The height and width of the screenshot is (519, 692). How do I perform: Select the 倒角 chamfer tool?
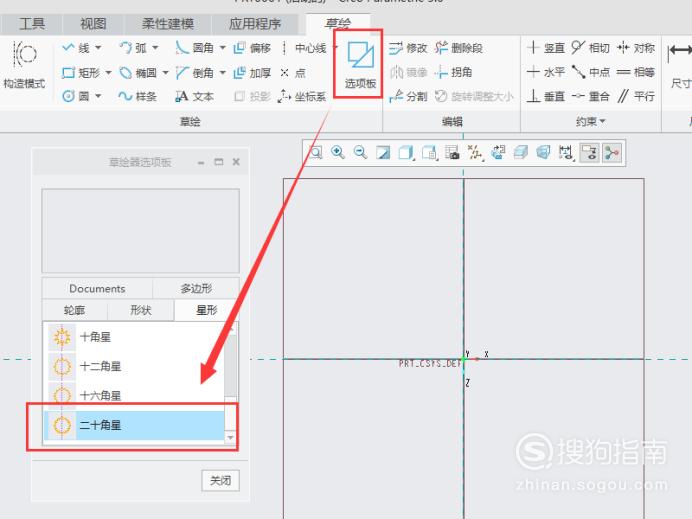[x=195, y=72]
